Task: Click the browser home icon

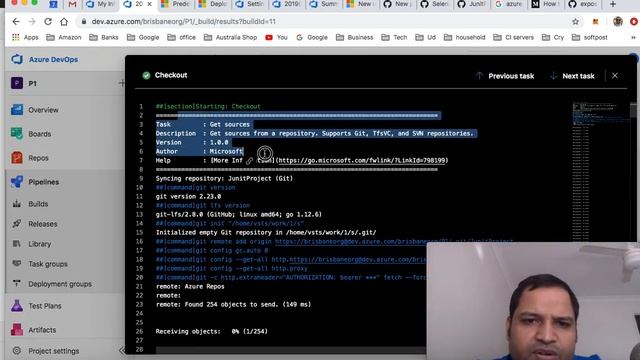Action: click(x=64, y=22)
